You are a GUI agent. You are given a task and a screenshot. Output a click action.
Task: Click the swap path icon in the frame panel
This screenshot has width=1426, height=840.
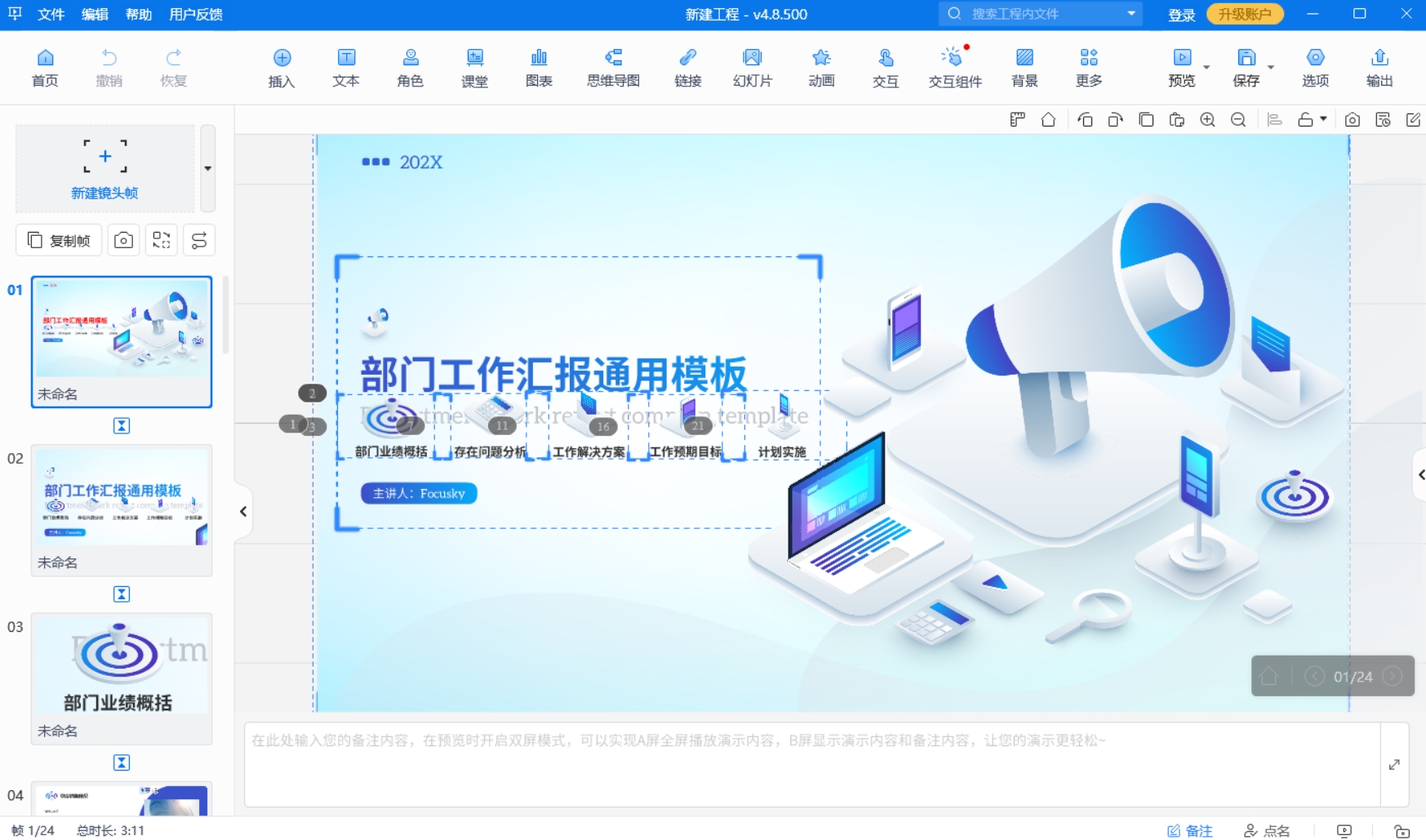199,240
